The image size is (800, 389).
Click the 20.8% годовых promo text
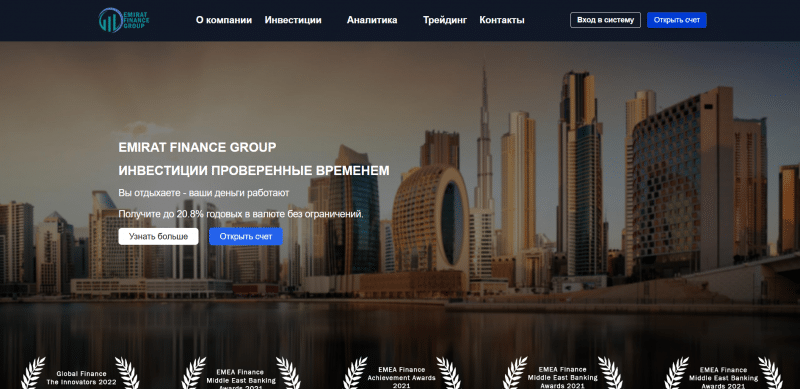(x=241, y=214)
